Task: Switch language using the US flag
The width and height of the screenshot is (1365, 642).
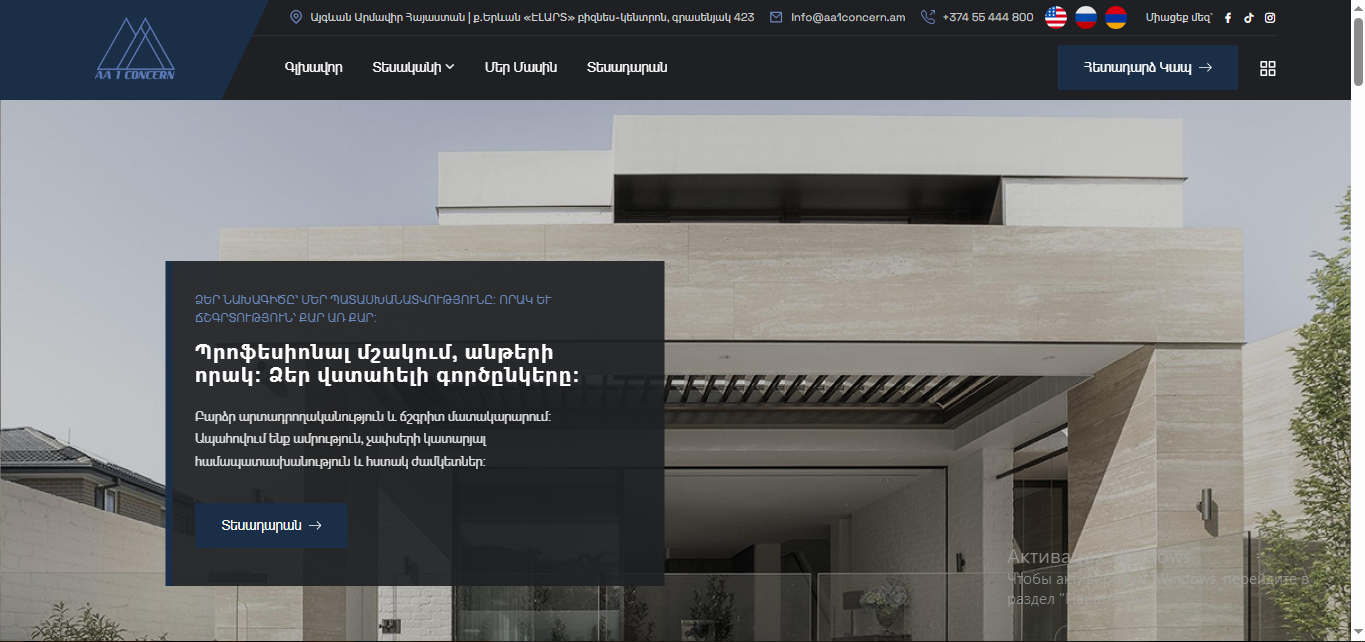Action: tap(1056, 17)
